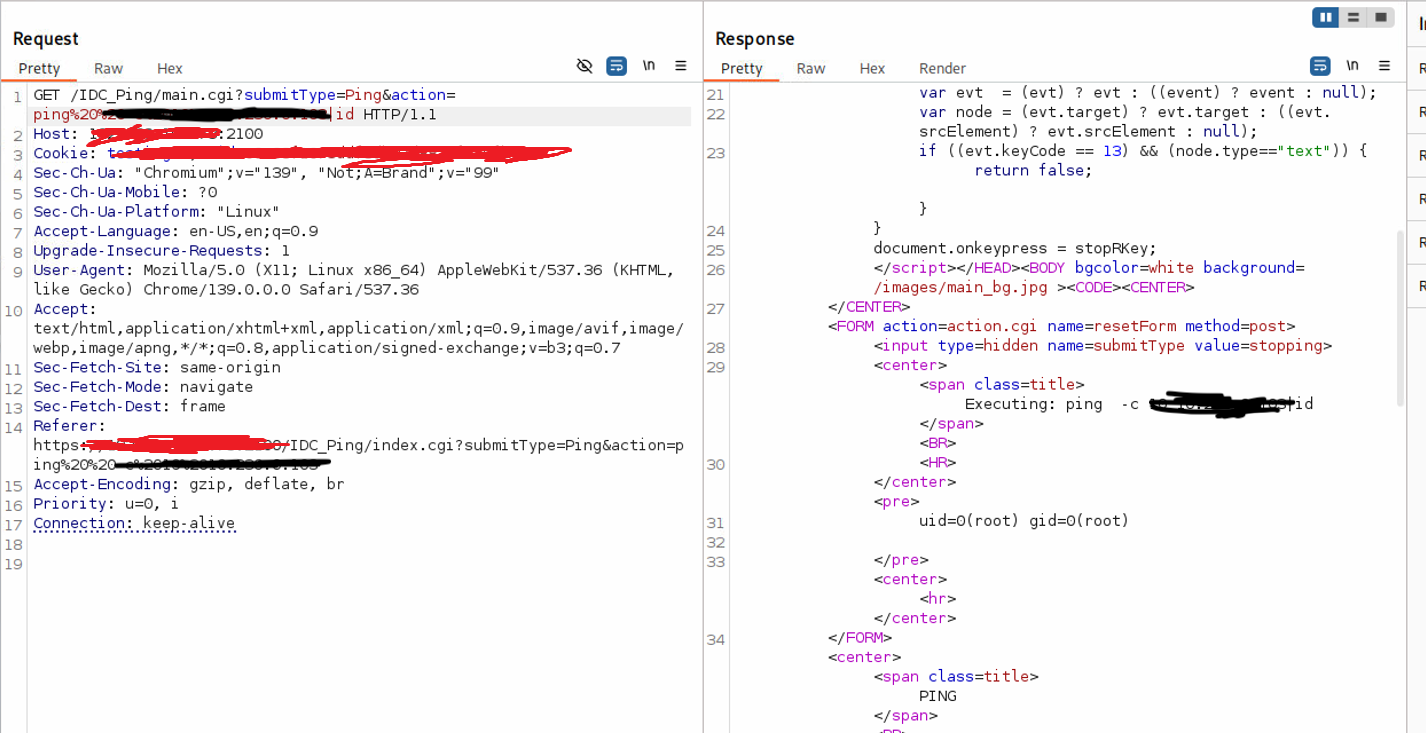
Task: Toggle the request eye-slash visibility icon
Action: coord(585,66)
